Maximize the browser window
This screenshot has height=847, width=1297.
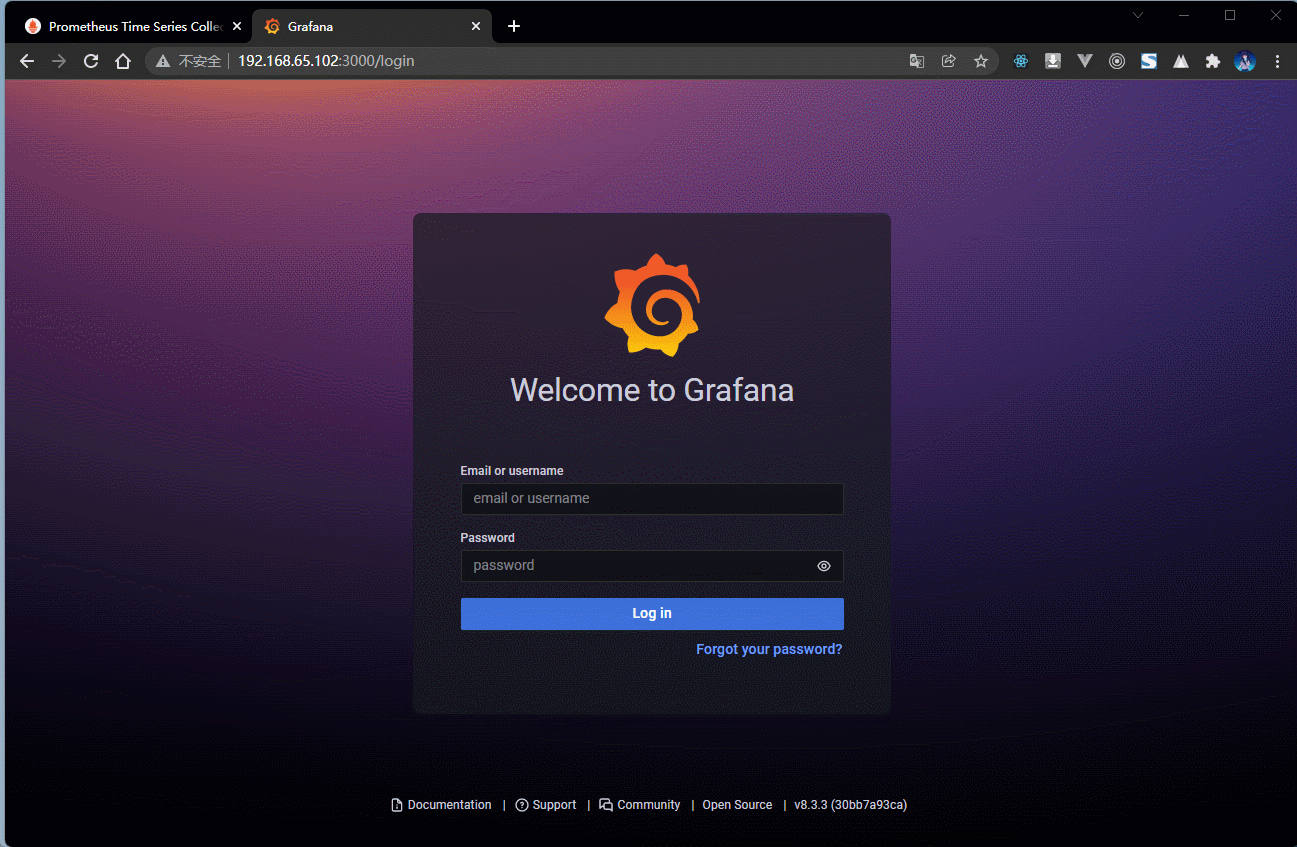coord(1230,15)
